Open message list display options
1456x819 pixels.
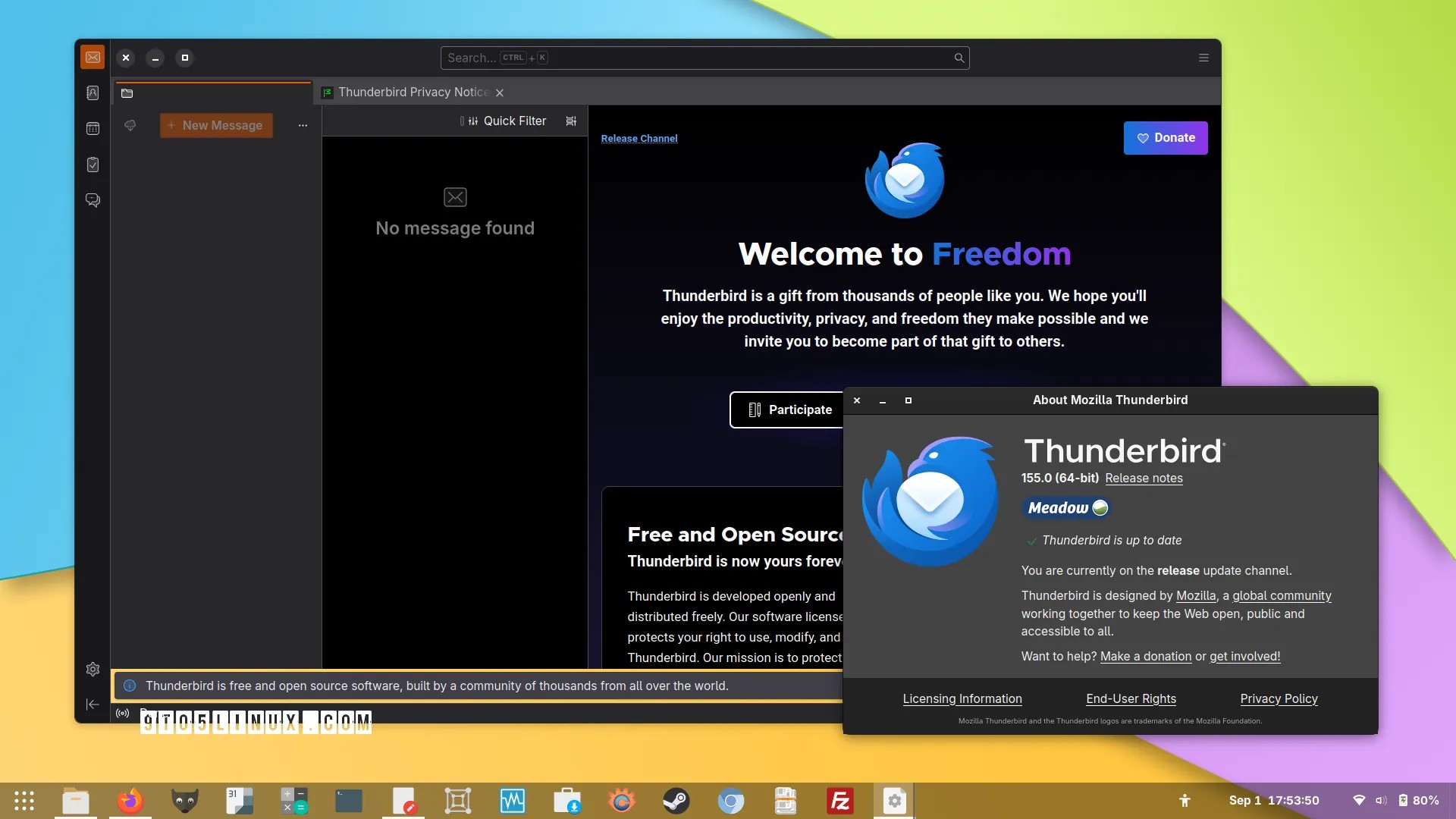pos(571,121)
